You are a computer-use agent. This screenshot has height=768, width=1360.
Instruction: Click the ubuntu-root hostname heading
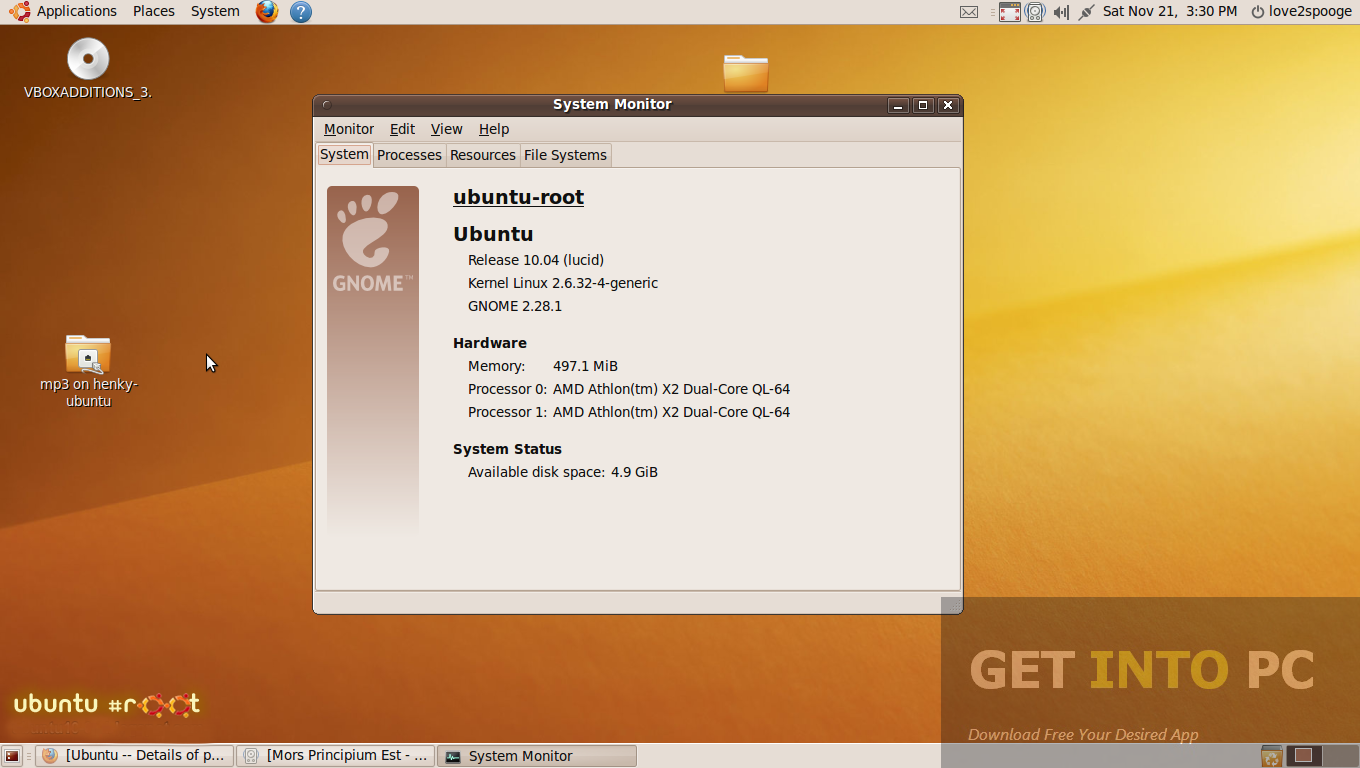518,197
